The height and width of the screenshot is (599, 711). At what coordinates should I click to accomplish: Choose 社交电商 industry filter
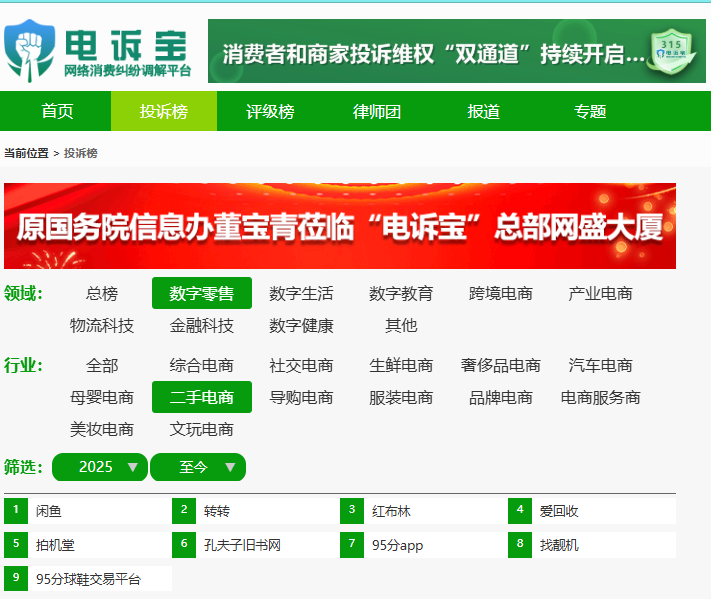(x=301, y=365)
